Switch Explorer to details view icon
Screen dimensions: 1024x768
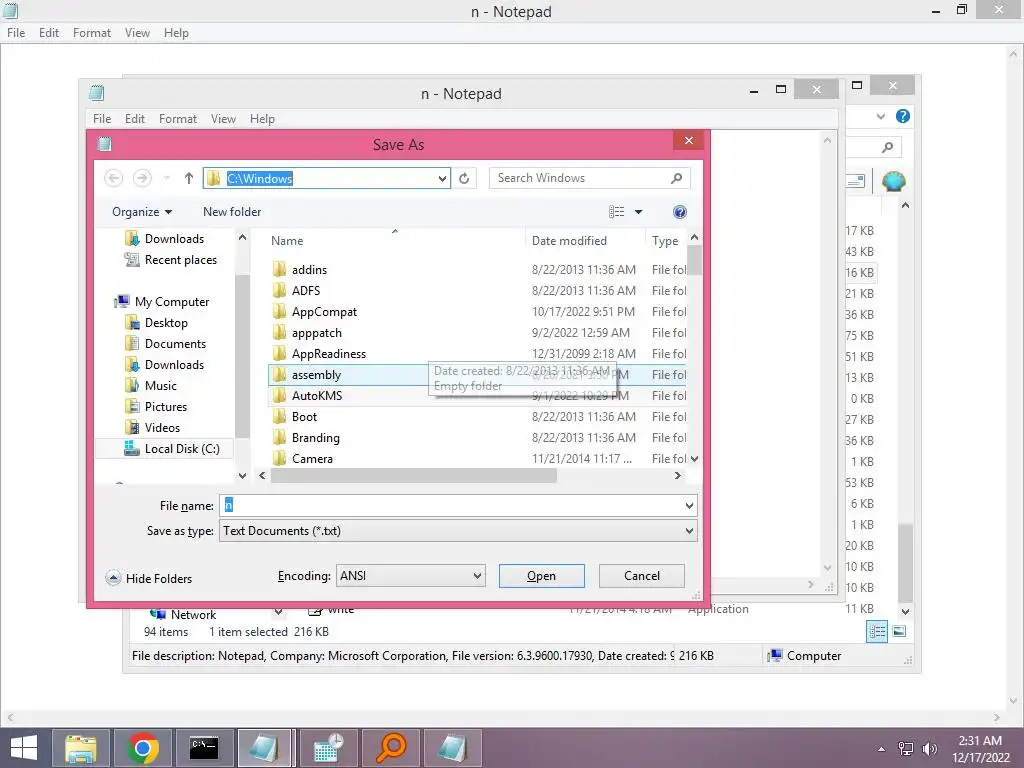(877, 632)
